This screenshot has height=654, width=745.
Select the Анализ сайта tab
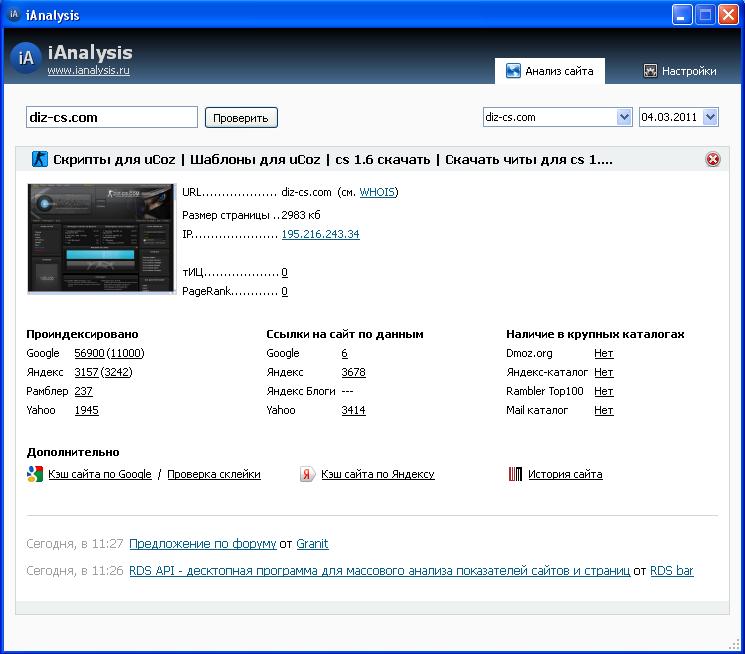tap(549, 71)
